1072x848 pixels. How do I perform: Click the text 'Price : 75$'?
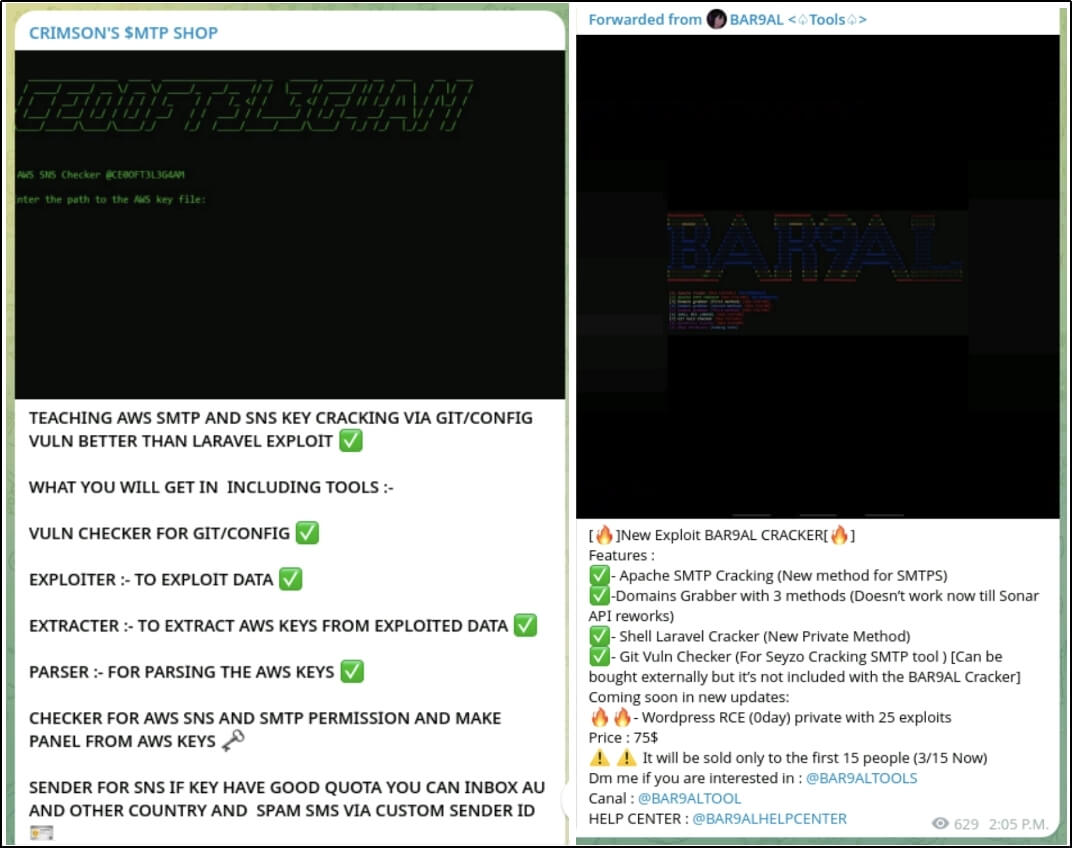[623, 738]
